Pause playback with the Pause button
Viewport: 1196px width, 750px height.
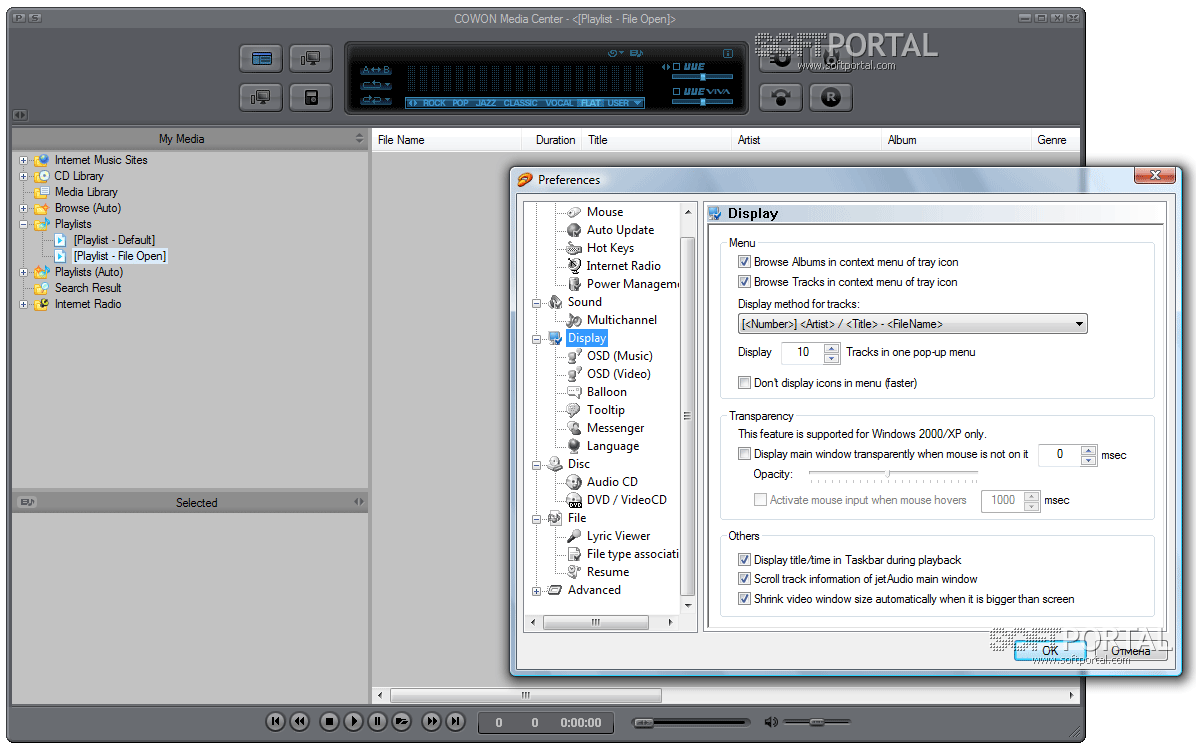pyautogui.click(x=378, y=721)
